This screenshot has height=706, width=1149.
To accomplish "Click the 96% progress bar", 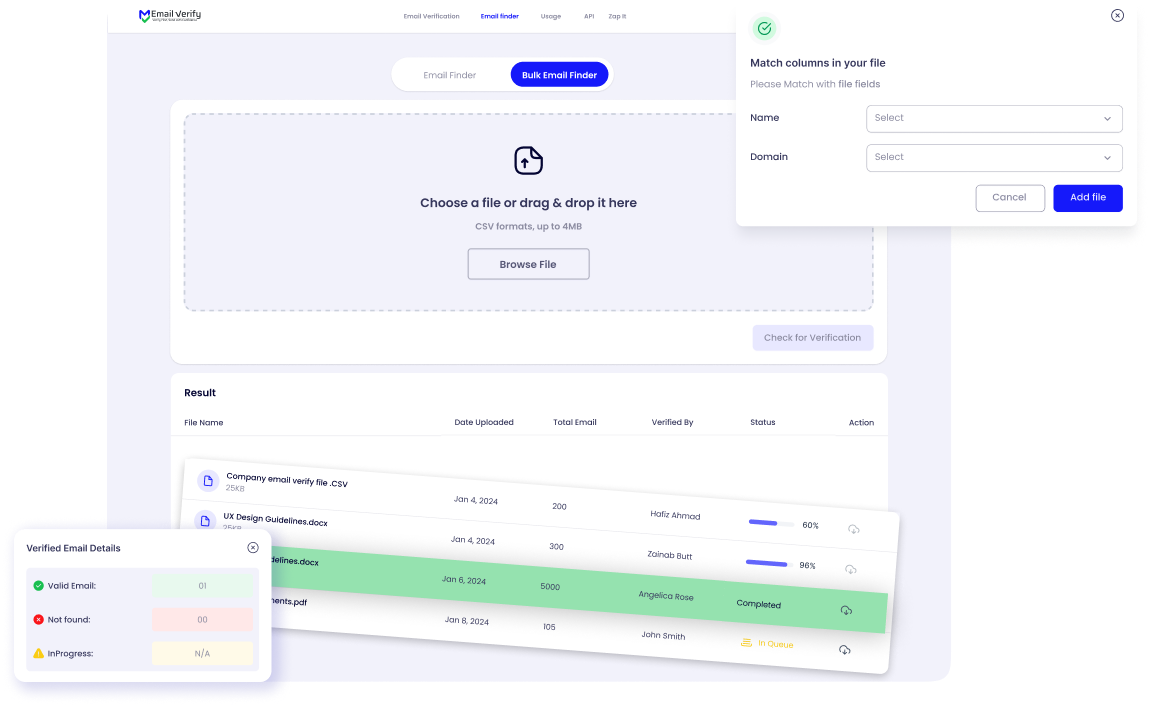I will pos(769,564).
